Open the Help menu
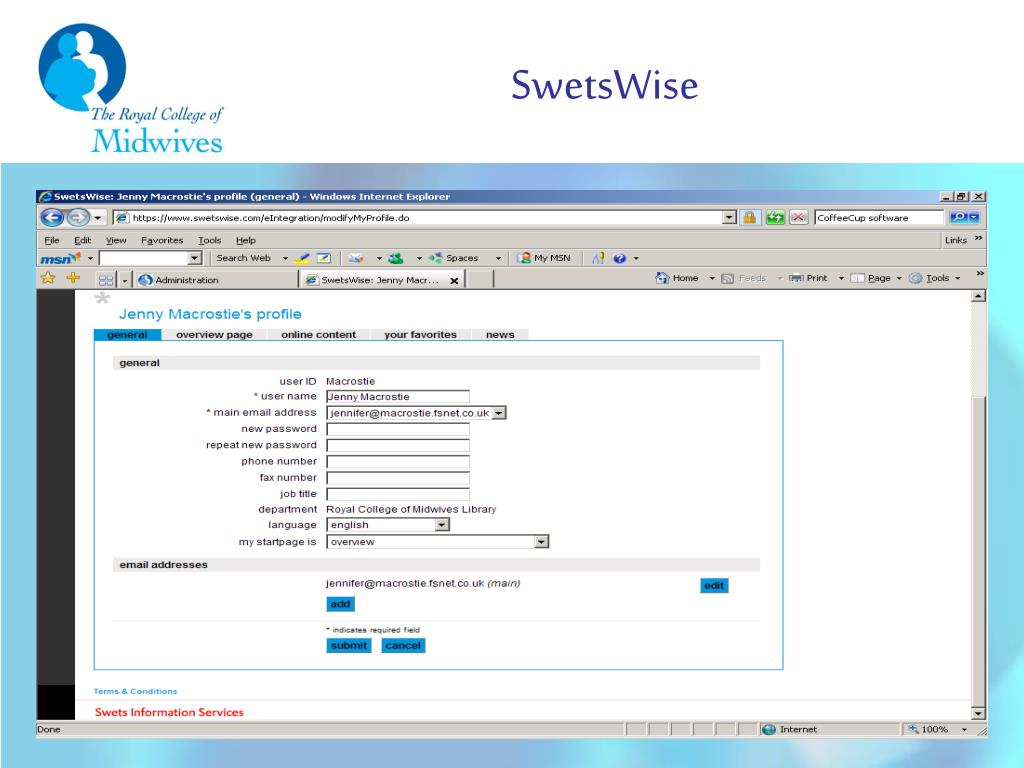The width and height of the screenshot is (1024, 768). pos(246,240)
